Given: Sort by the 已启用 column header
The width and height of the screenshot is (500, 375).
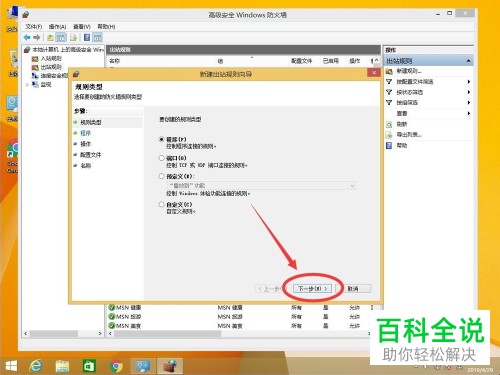Looking at the screenshot, I should 331,61.
